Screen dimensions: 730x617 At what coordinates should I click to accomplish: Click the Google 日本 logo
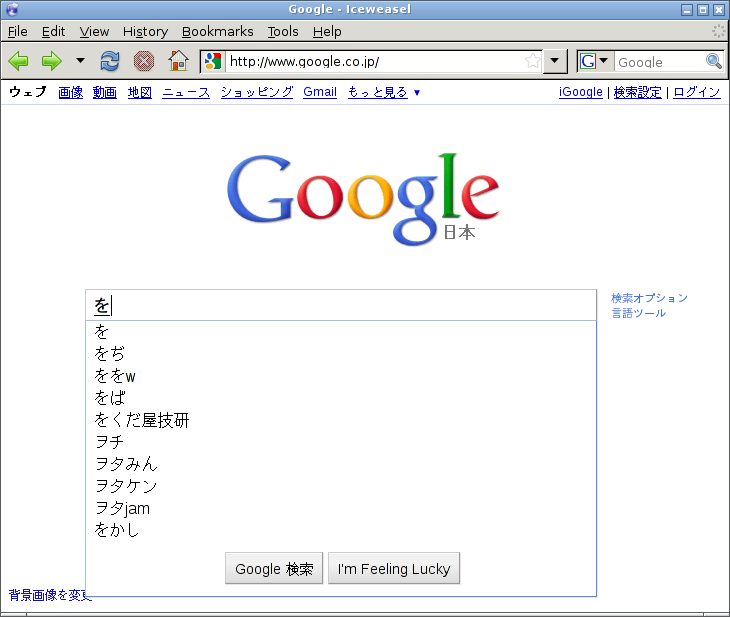[363, 199]
